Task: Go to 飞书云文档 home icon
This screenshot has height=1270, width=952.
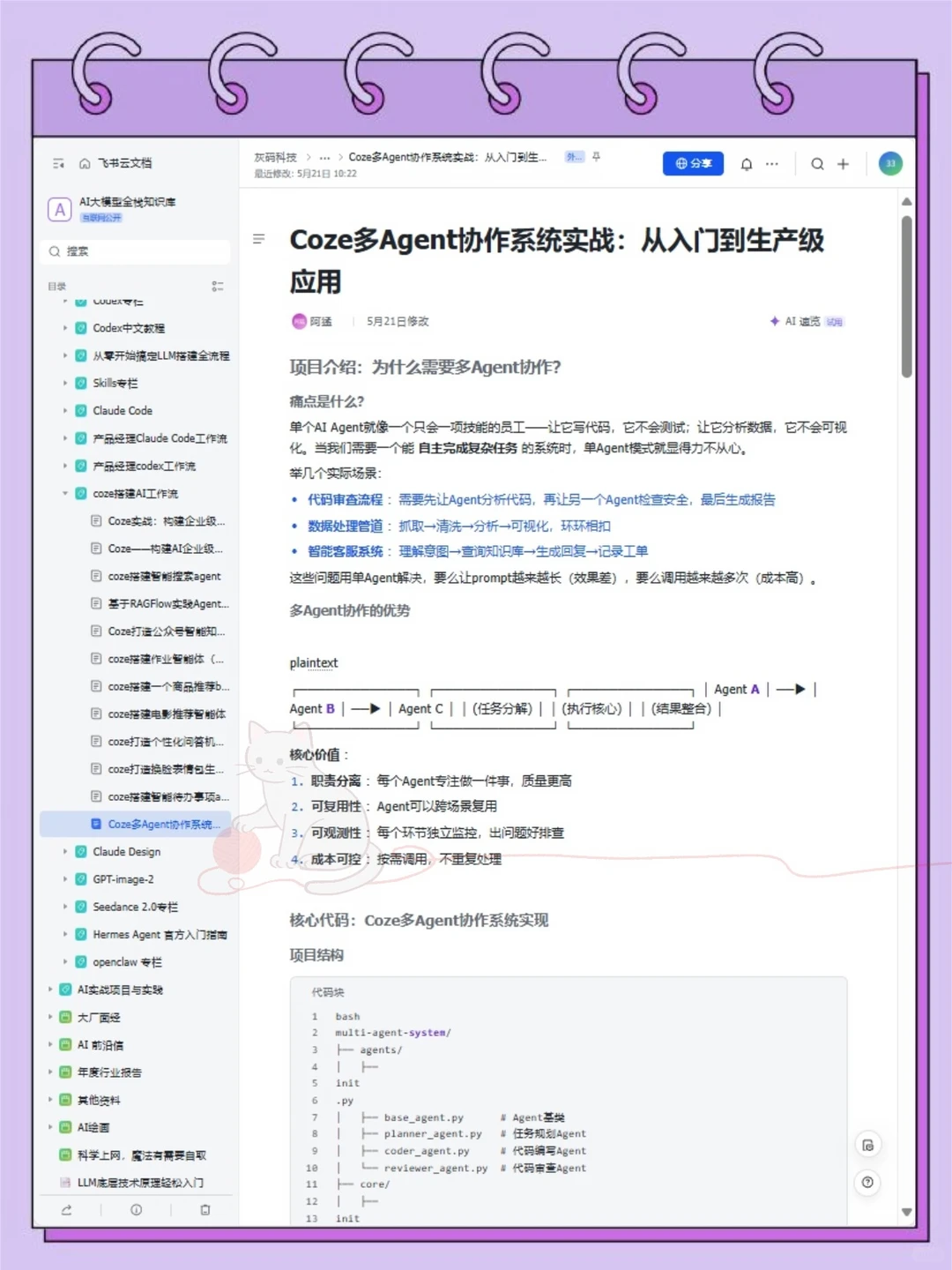Action: pyautogui.click(x=85, y=163)
